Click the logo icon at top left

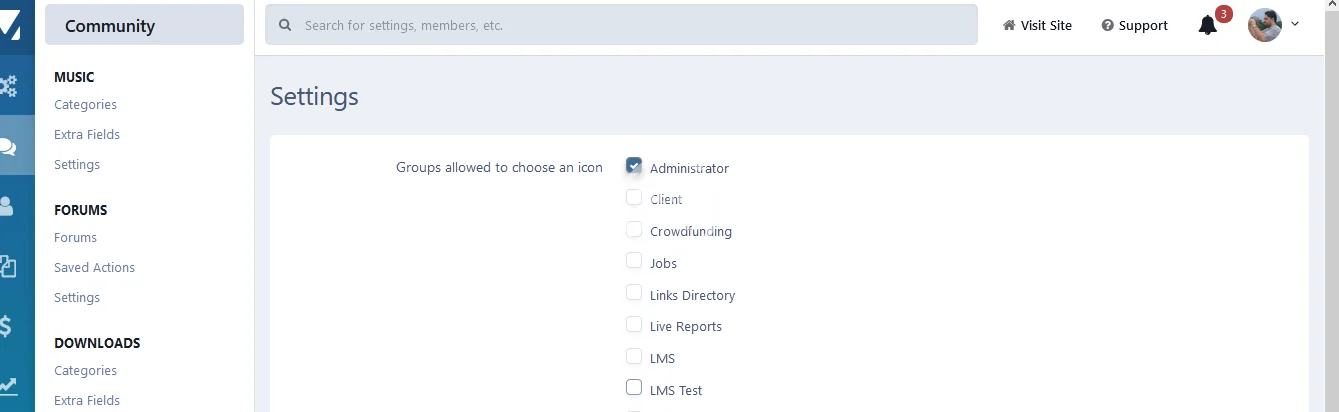10,24
